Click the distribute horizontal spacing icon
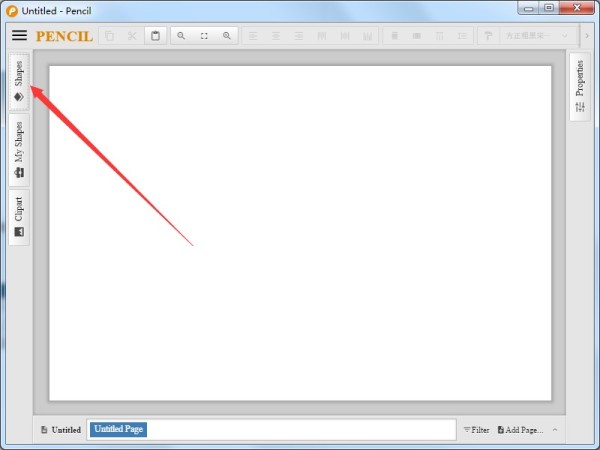This screenshot has height=450, width=600. [440, 36]
